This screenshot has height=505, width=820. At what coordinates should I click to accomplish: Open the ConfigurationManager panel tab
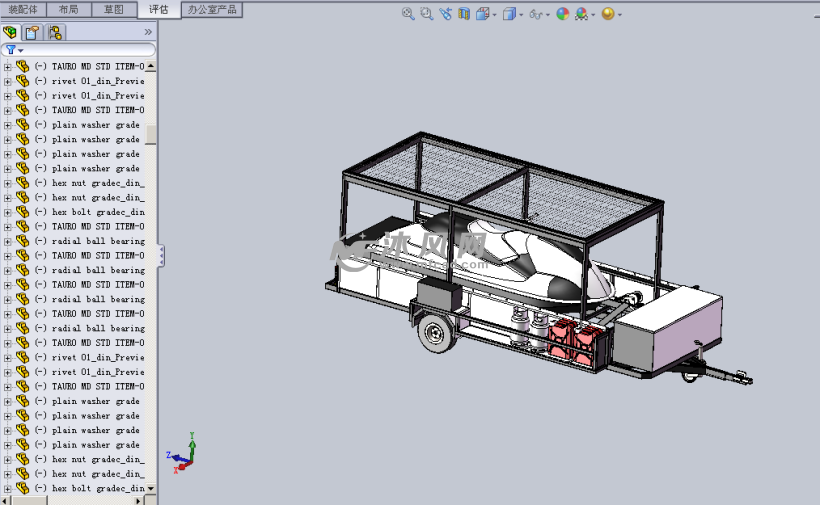tap(54, 32)
